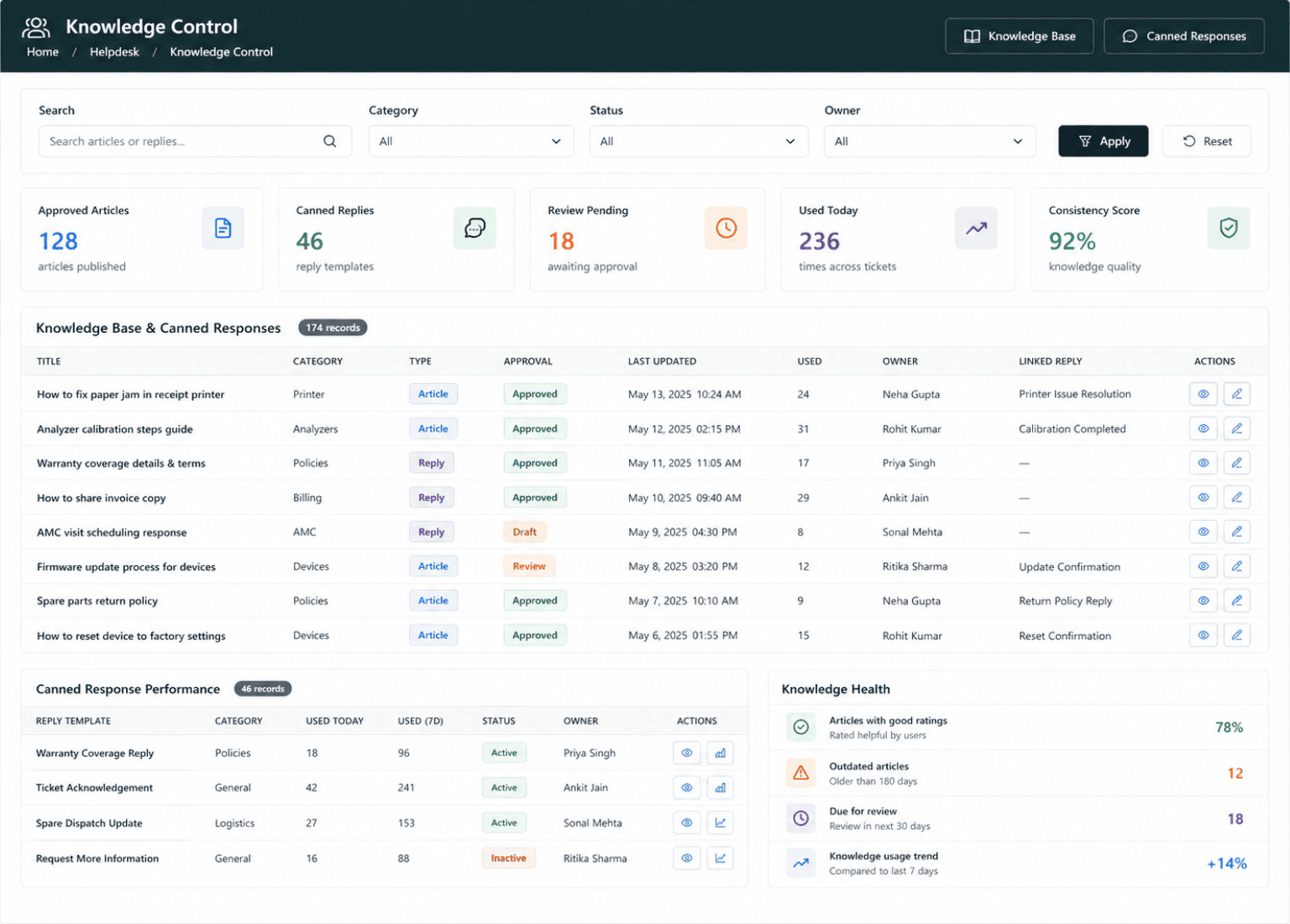The height and width of the screenshot is (924, 1290).
Task: Open trend chart for Spare Dispatch Update
Action: 720,822
